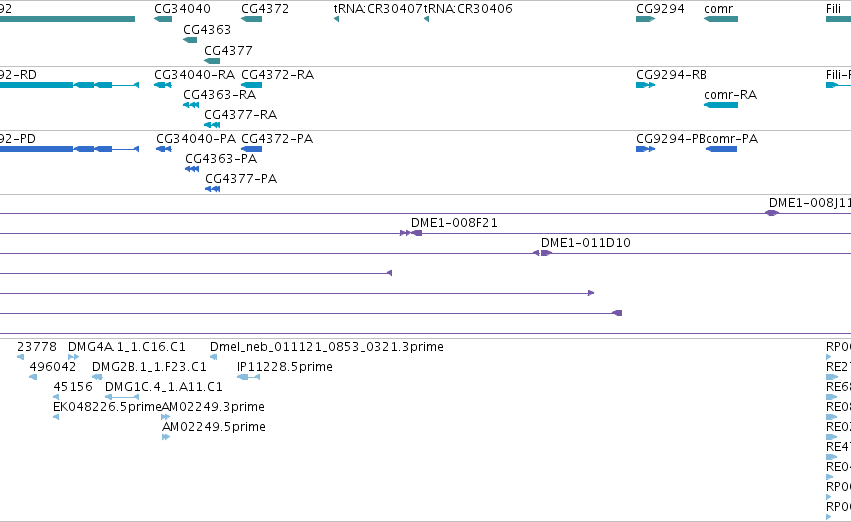Screen dimensions: 851x522
Task: Open the EK048226.5prime EST label
Action: pos(107,406)
